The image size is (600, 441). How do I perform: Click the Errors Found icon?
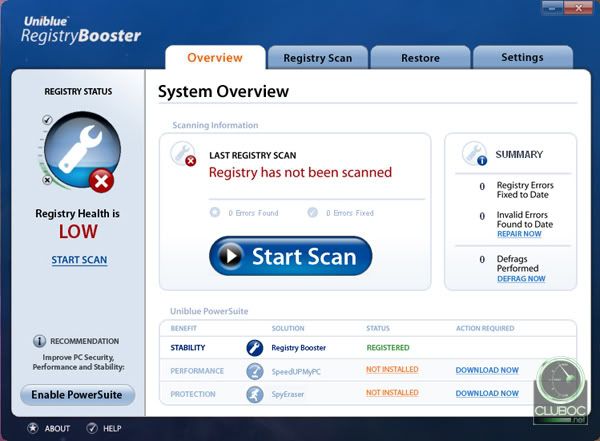coord(215,212)
